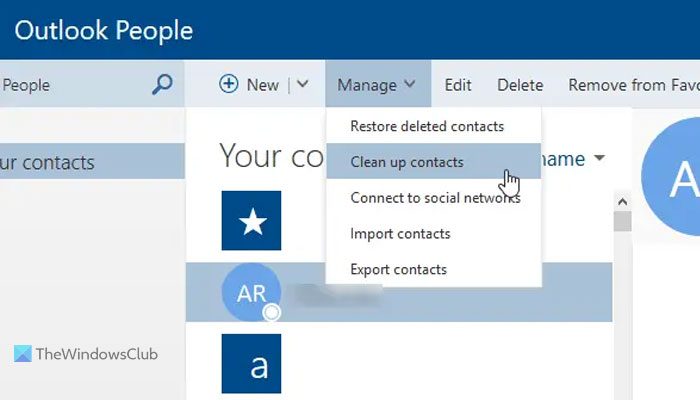Open the sort by name dropdown
The width and height of the screenshot is (700, 400).
573,158
